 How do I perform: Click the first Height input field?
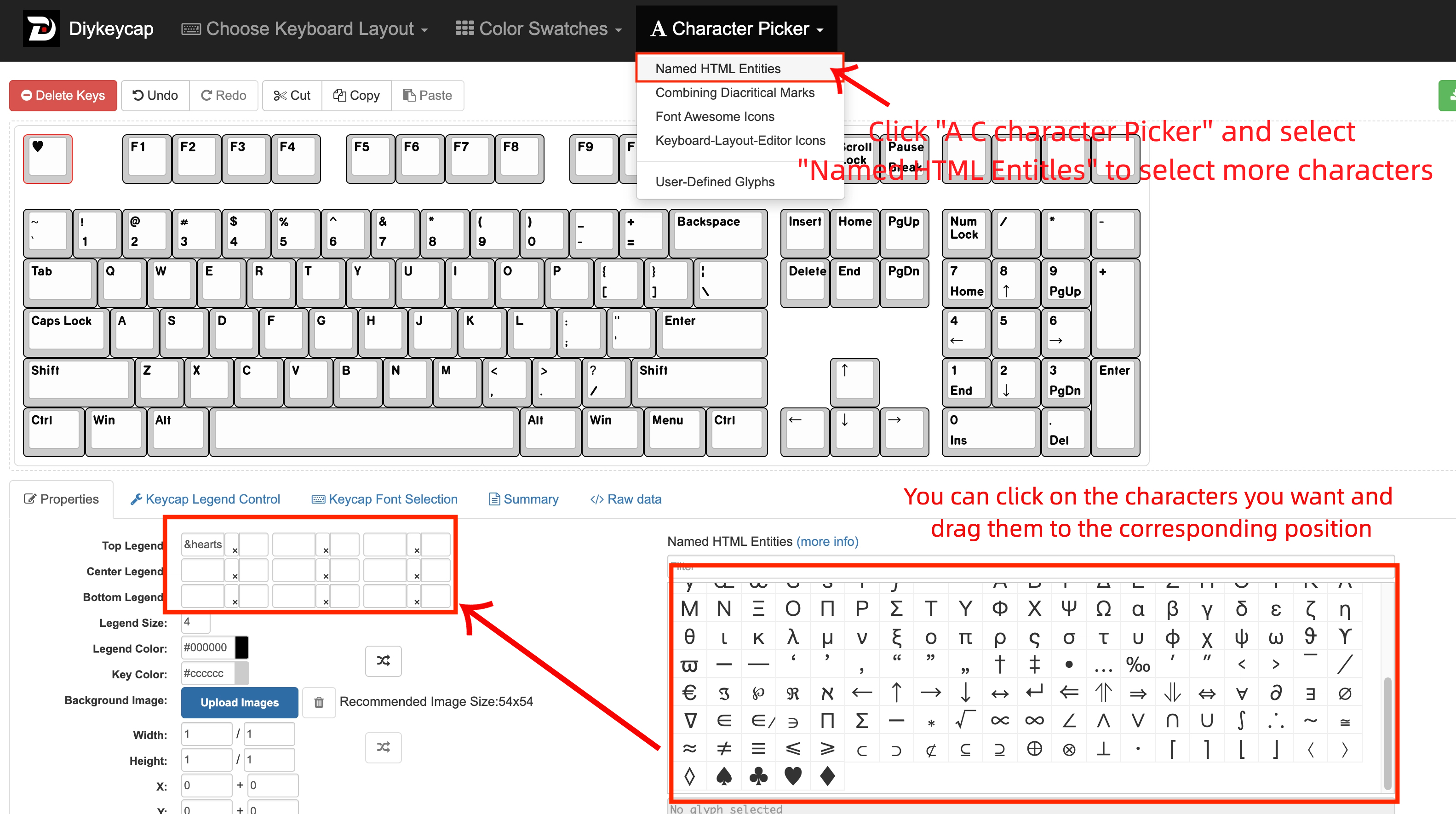[207, 760]
